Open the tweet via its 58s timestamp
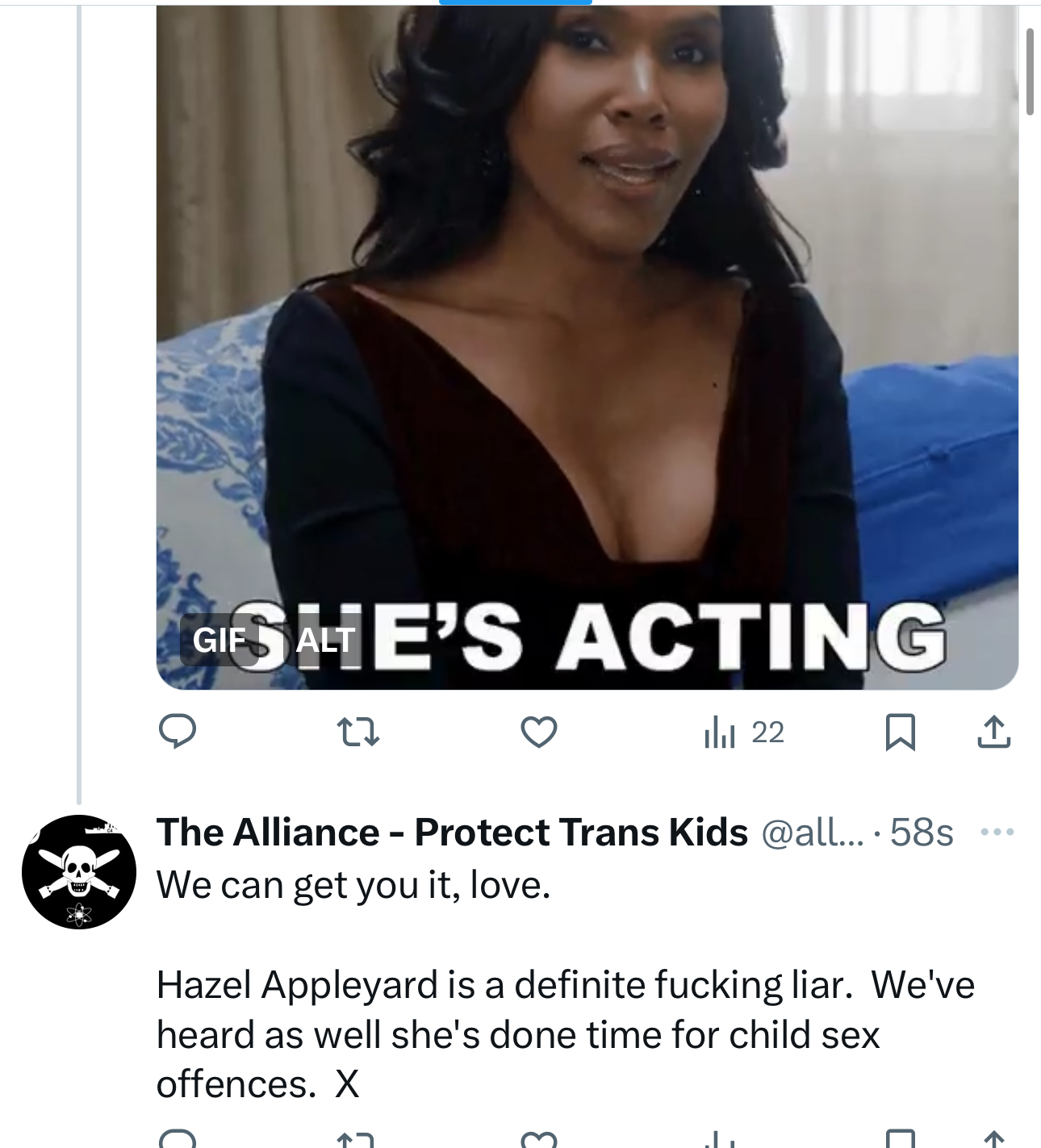This screenshot has height=1148, width=1041. click(922, 833)
